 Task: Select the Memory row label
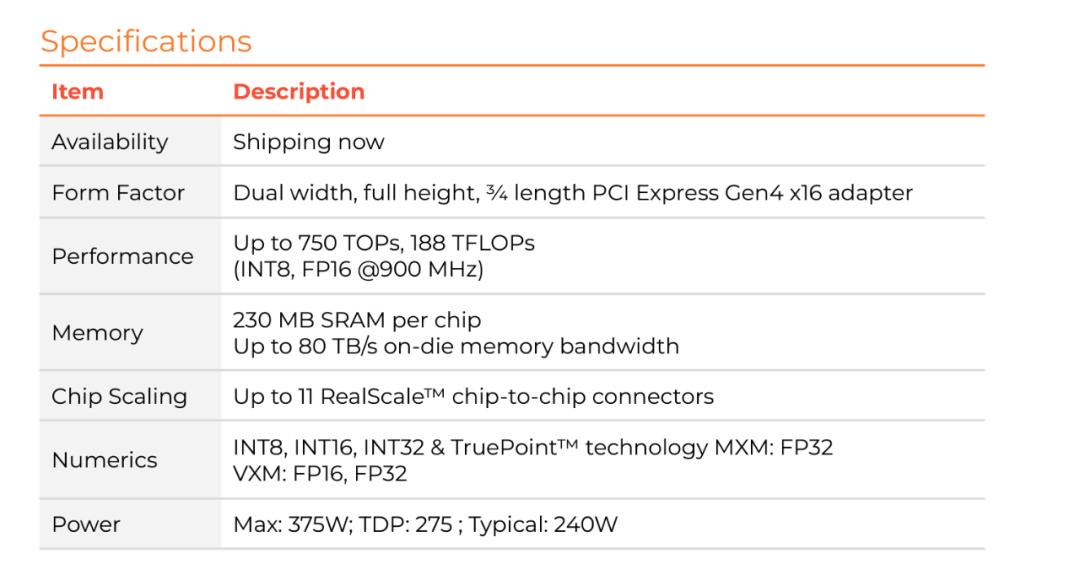[97, 333]
